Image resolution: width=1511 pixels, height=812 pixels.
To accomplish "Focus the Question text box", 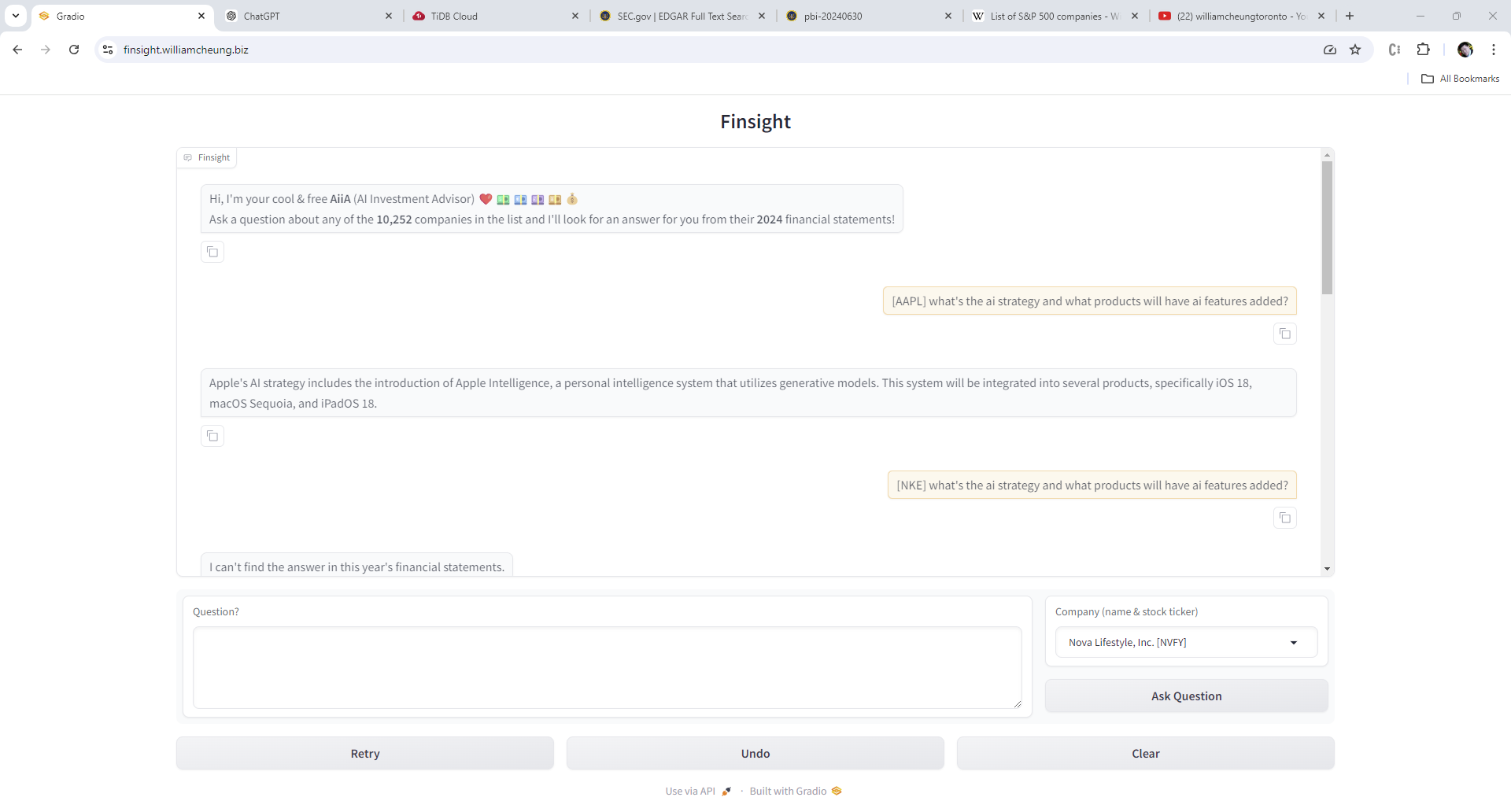I will pyautogui.click(x=608, y=667).
